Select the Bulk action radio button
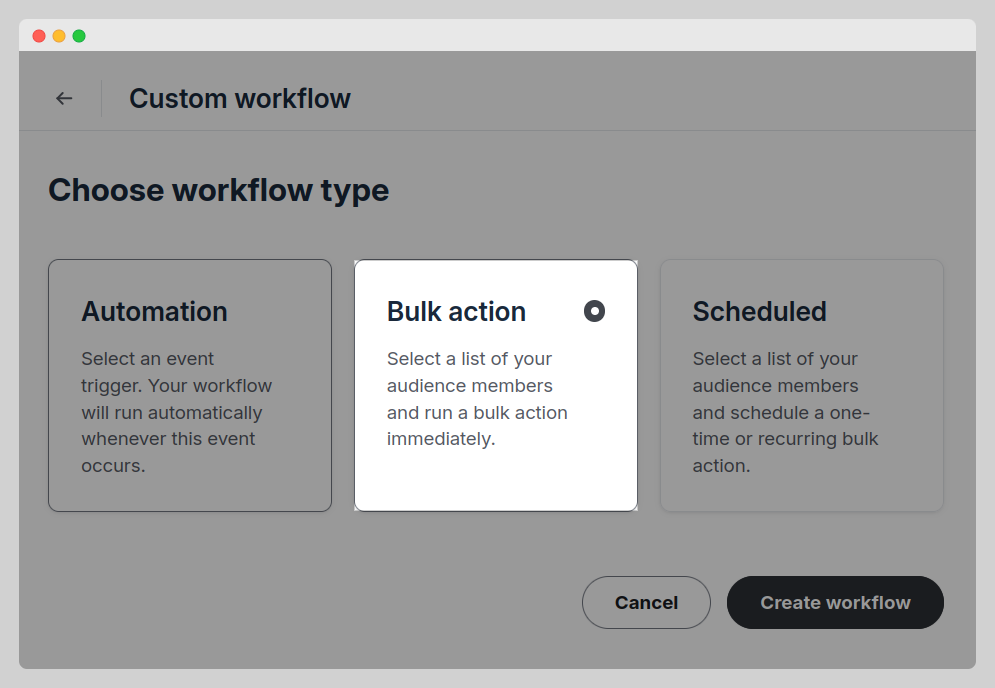 pos(595,311)
